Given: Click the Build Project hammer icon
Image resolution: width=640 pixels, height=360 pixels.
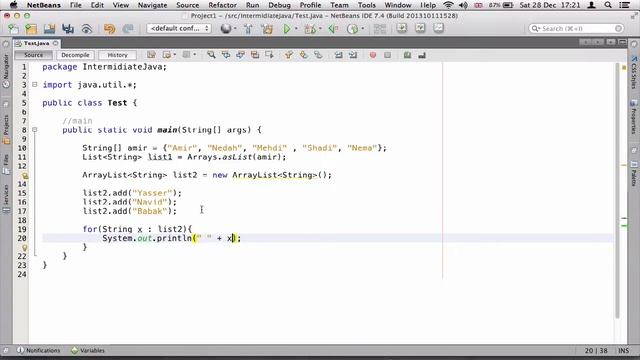Looking at the screenshot, I should coord(248,29).
